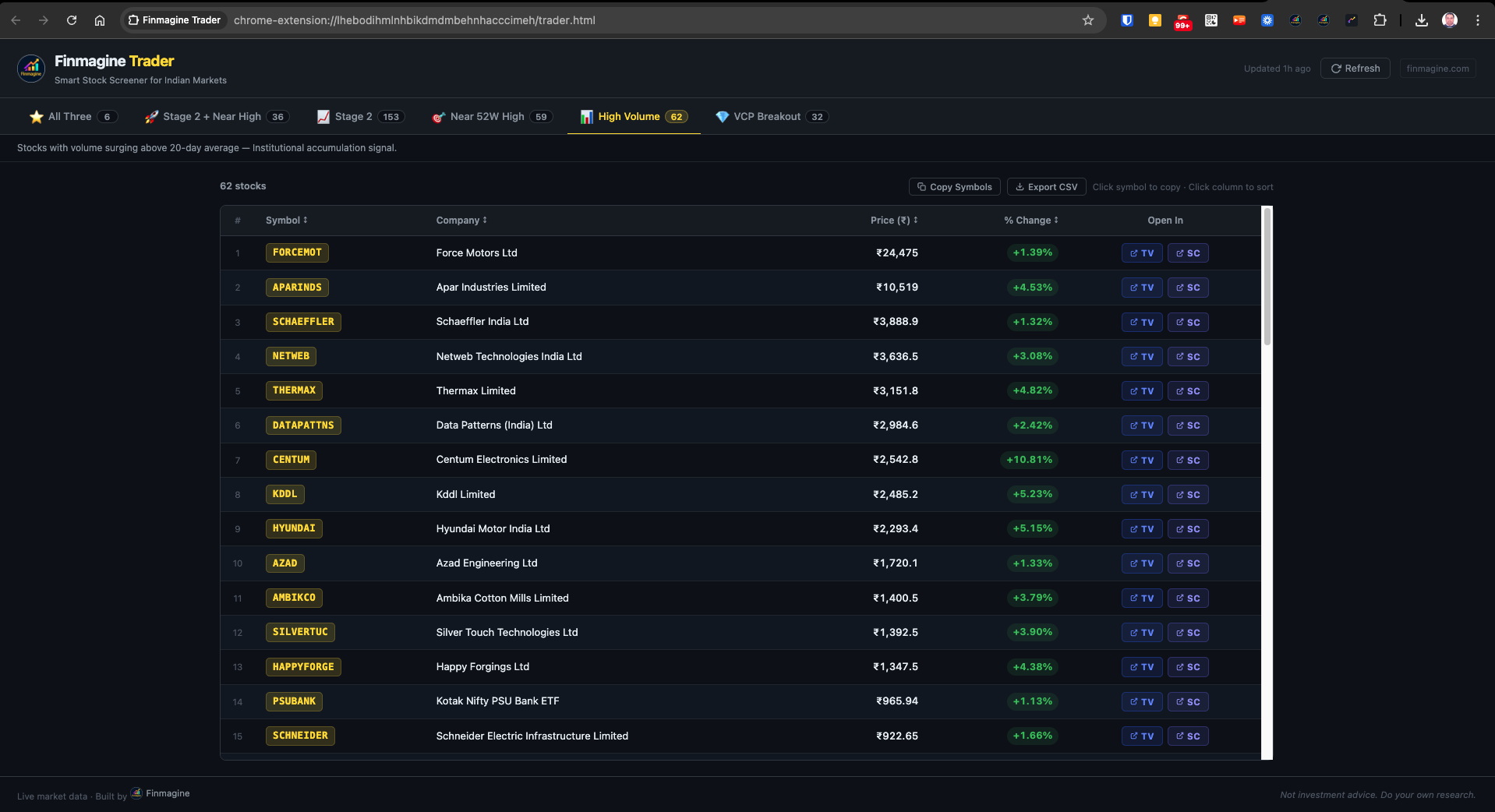Open FORCEMOT chart via the TV button
The height and width of the screenshot is (812, 1495).
click(1141, 252)
